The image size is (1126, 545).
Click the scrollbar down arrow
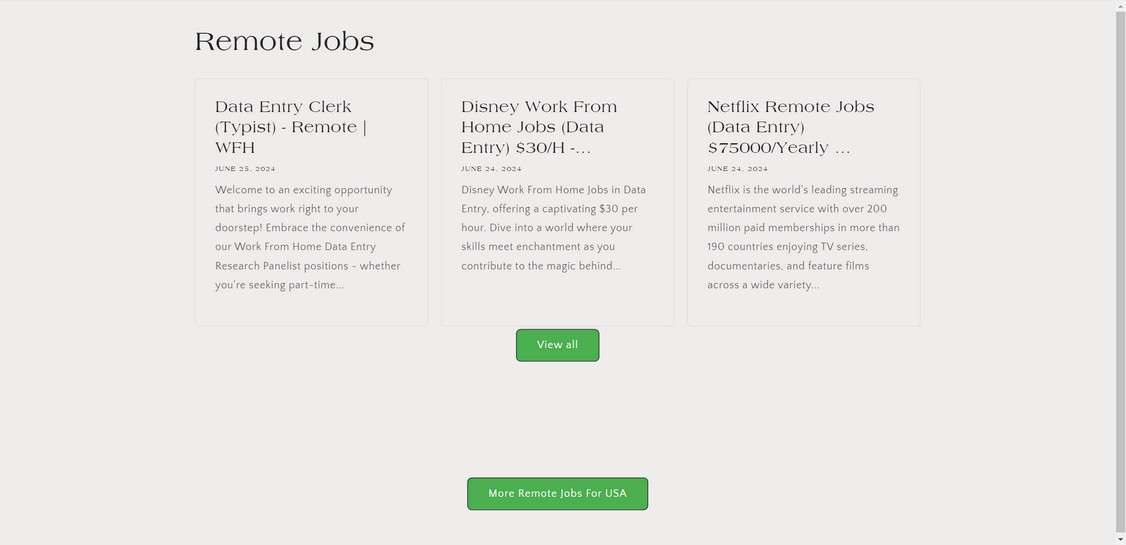pyautogui.click(x=1120, y=539)
